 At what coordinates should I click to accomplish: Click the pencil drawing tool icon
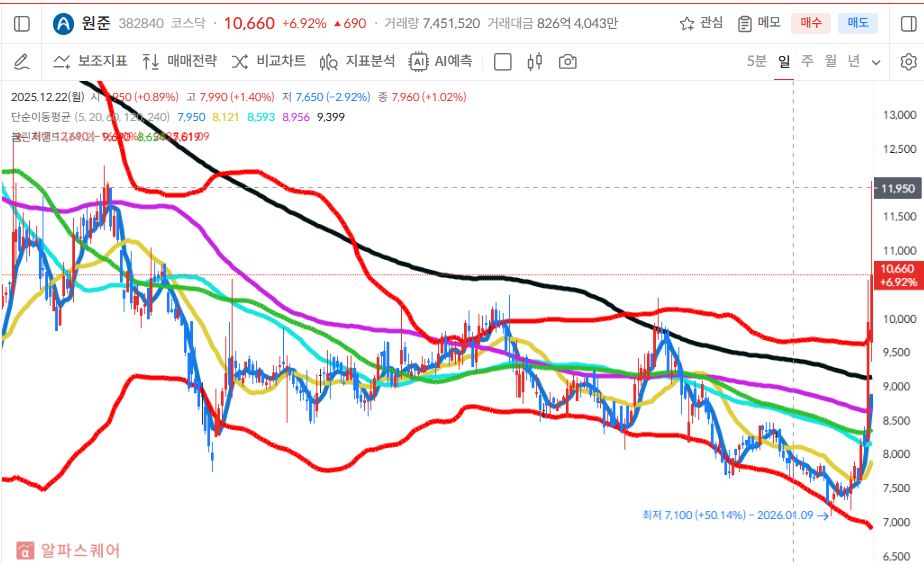(21, 62)
